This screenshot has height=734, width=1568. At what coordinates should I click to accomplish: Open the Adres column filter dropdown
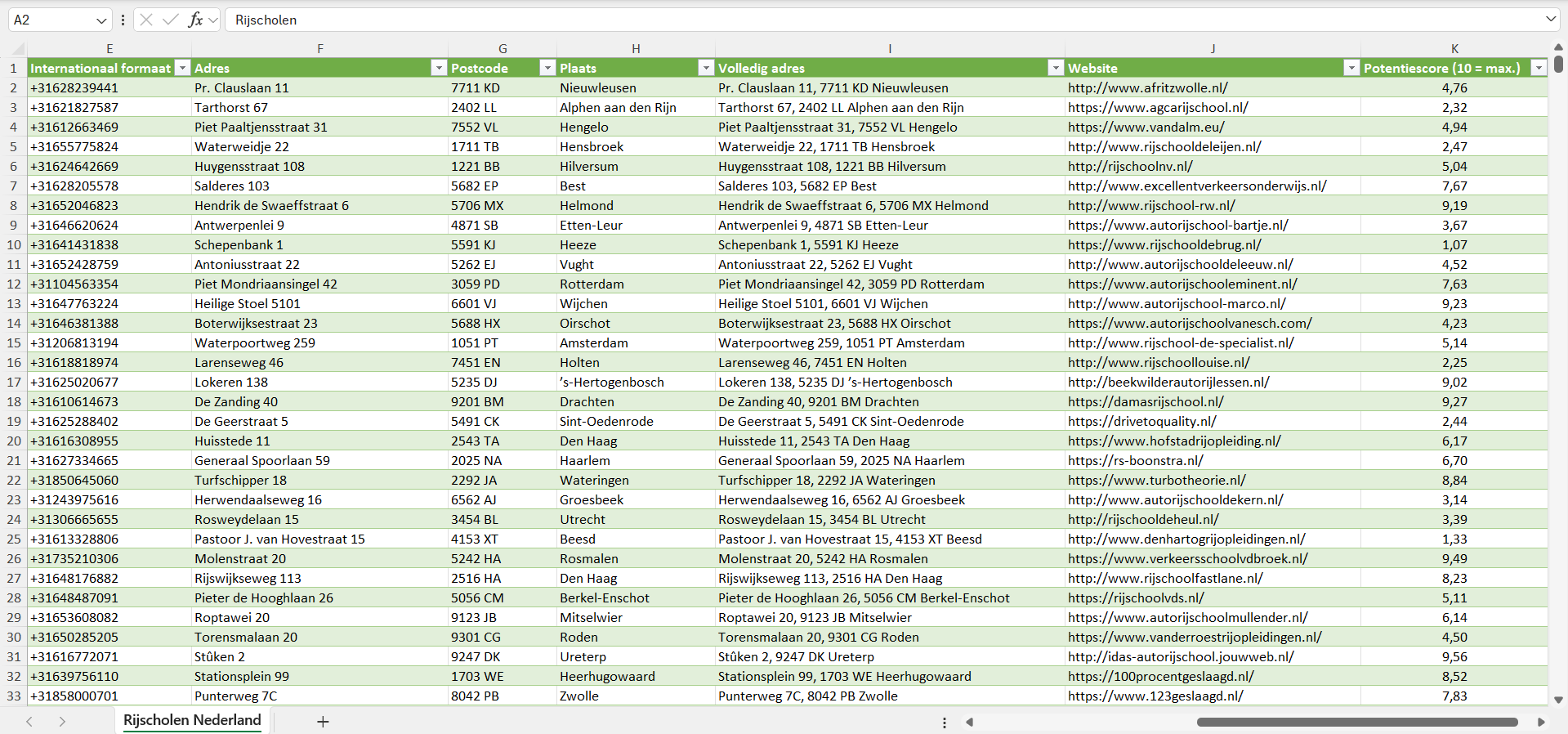[x=439, y=68]
